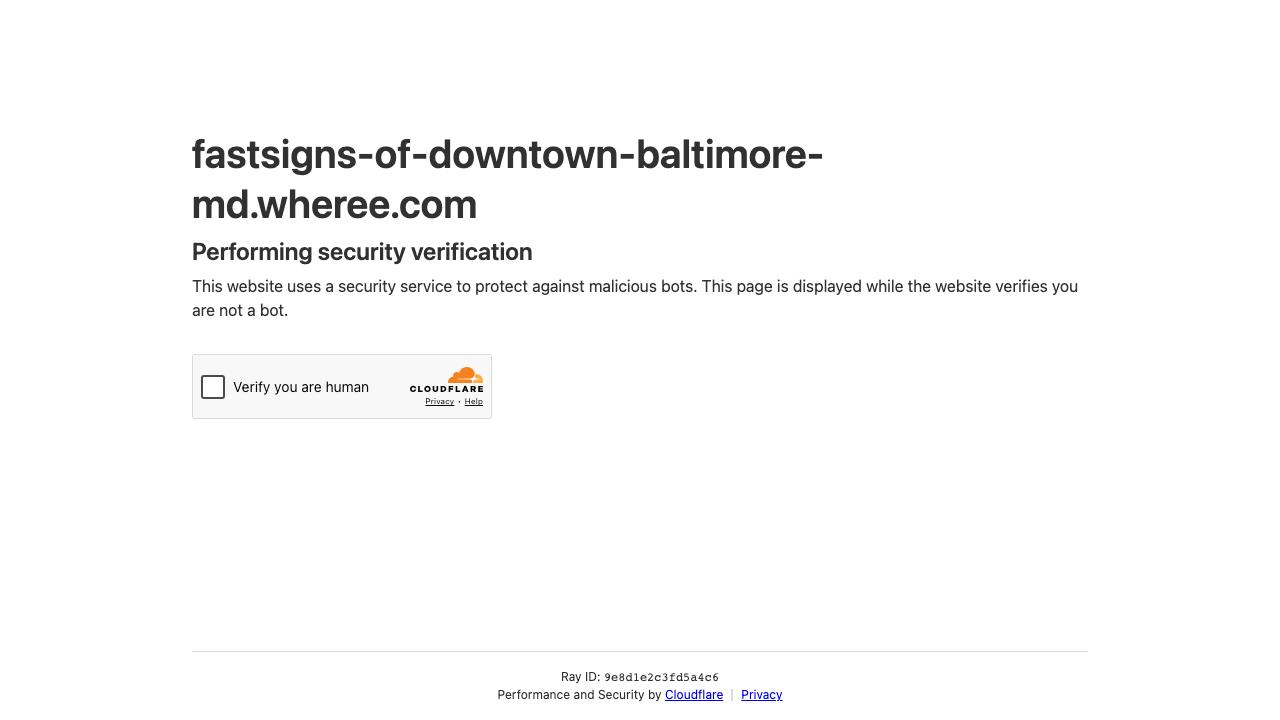
Task: Click the fastsigns-of-downtown-baltimore domain title
Action: 507,155
